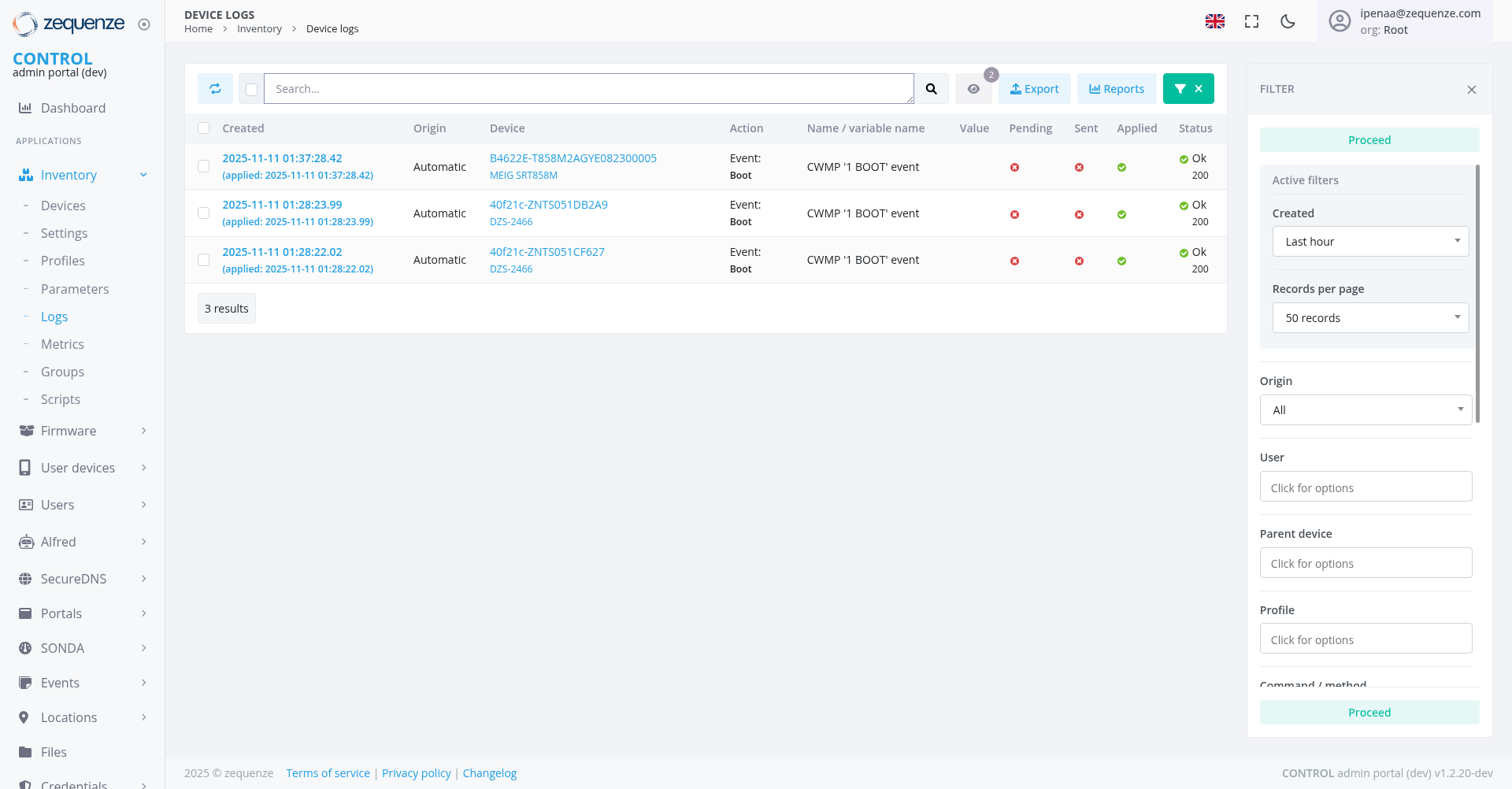
Task: Click the Firmware box icon
Action: point(26,431)
